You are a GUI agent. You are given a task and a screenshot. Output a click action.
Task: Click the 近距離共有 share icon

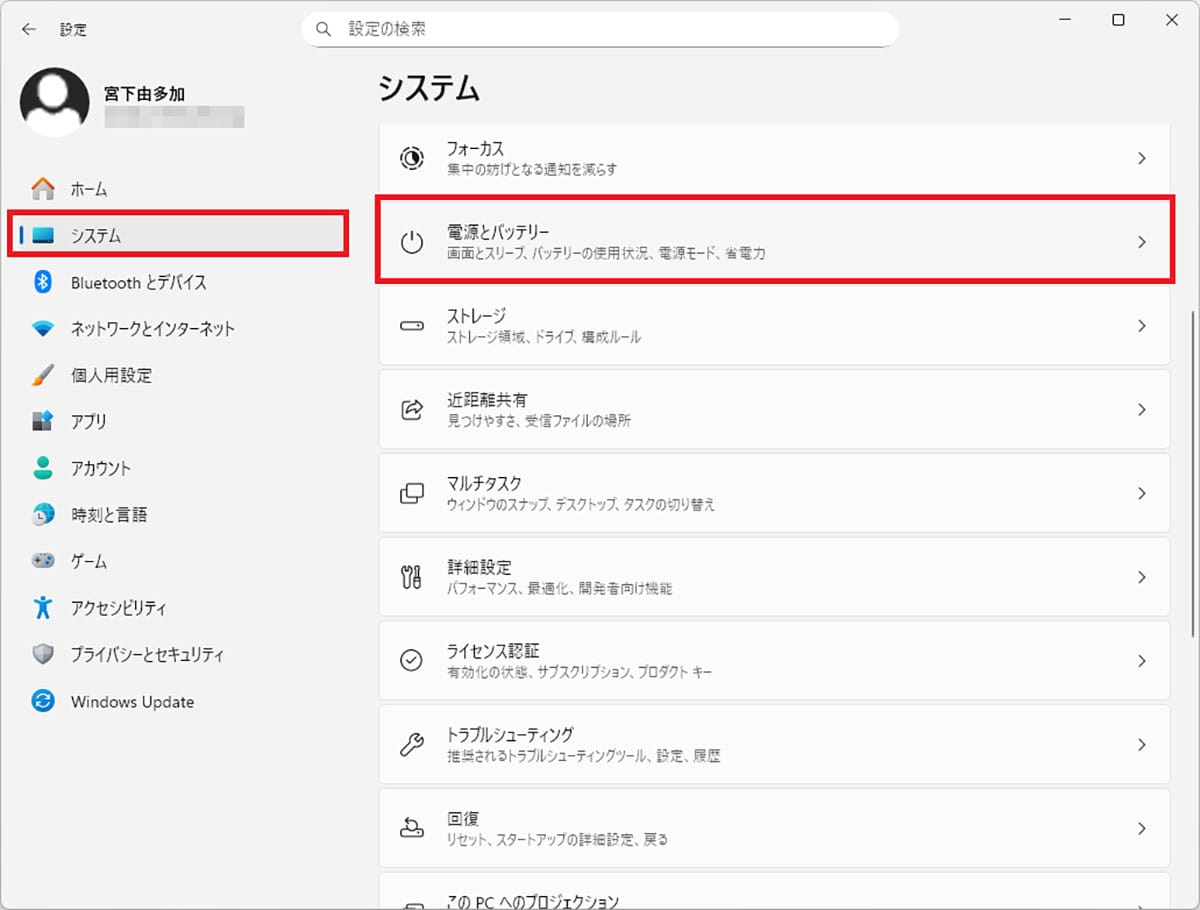click(413, 409)
